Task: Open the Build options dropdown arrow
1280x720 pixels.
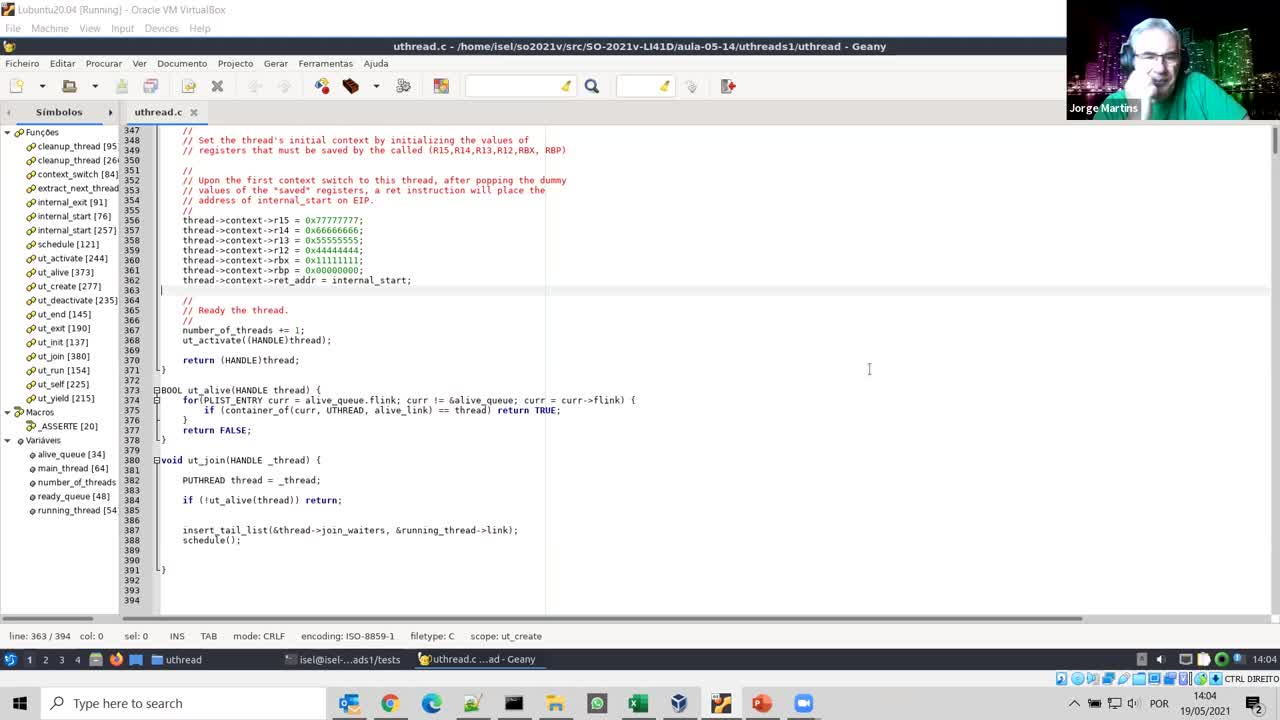Action: (376, 86)
